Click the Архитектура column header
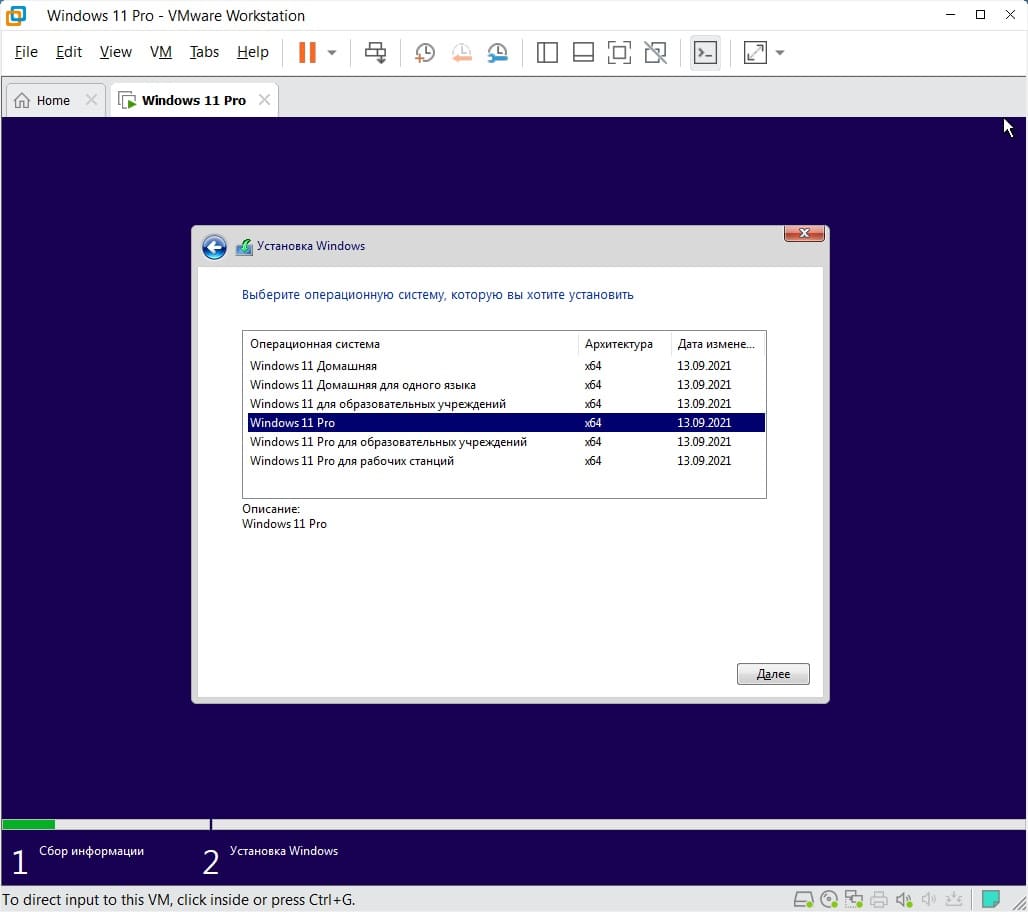The width and height of the screenshot is (1028, 912). pyautogui.click(x=624, y=344)
